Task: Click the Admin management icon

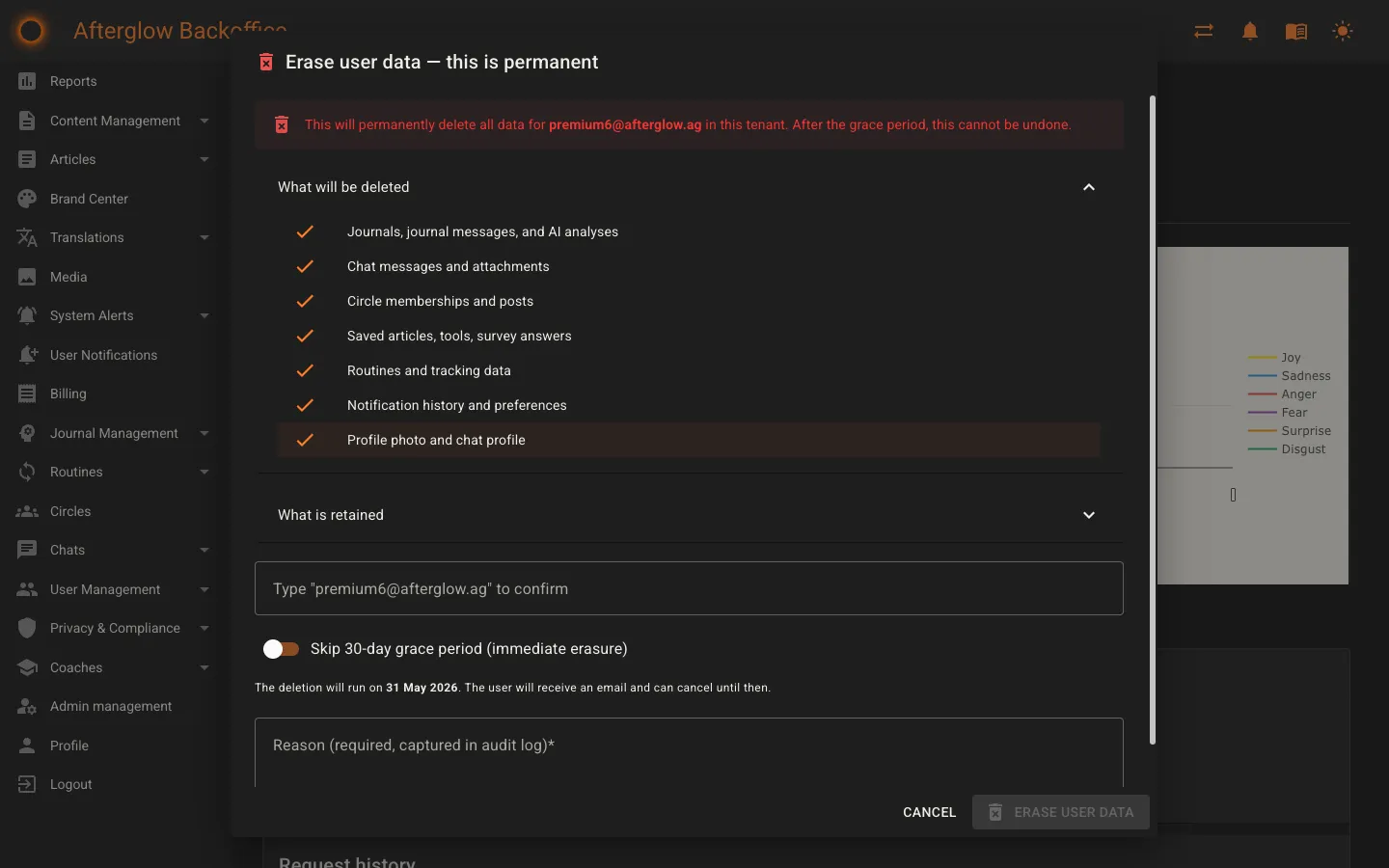Action: coord(27,706)
